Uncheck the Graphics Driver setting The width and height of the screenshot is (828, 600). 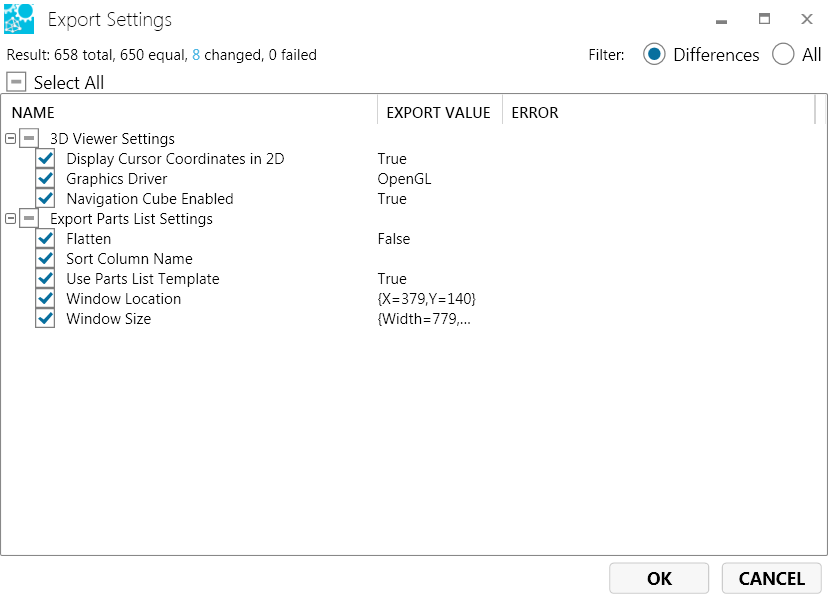point(45,179)
